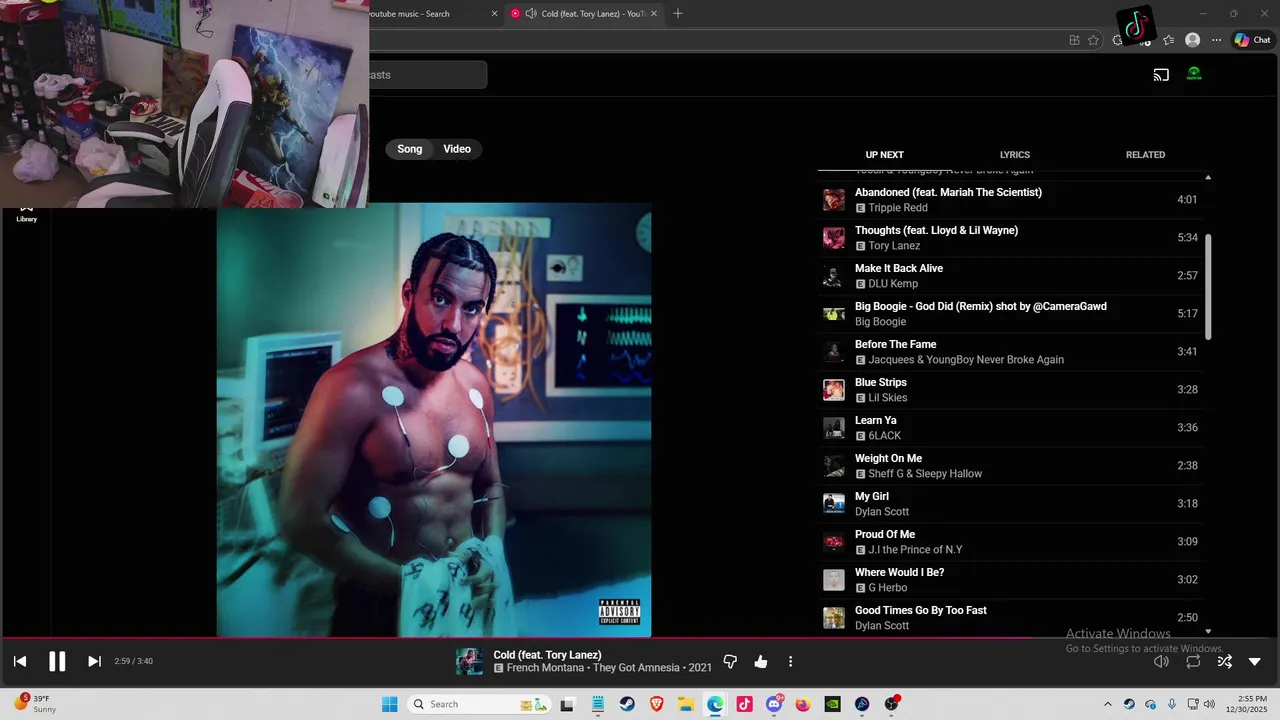Close the Cold (feat. Tory Lanez) tab

click(x=654, y=14)
